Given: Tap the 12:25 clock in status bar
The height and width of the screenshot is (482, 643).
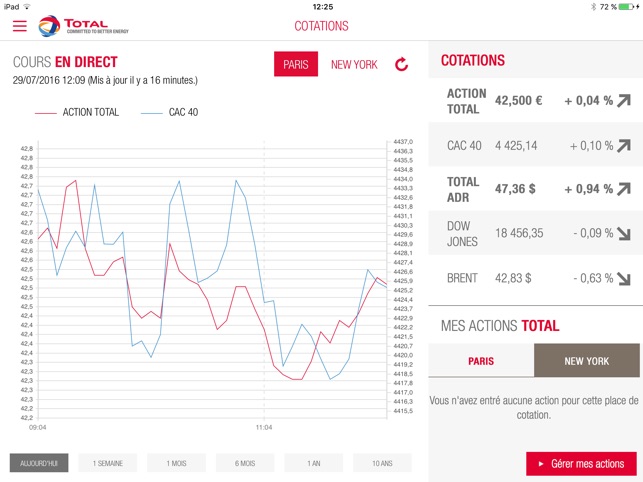Looking at the screenshot, I should click(x=323, y=7).
